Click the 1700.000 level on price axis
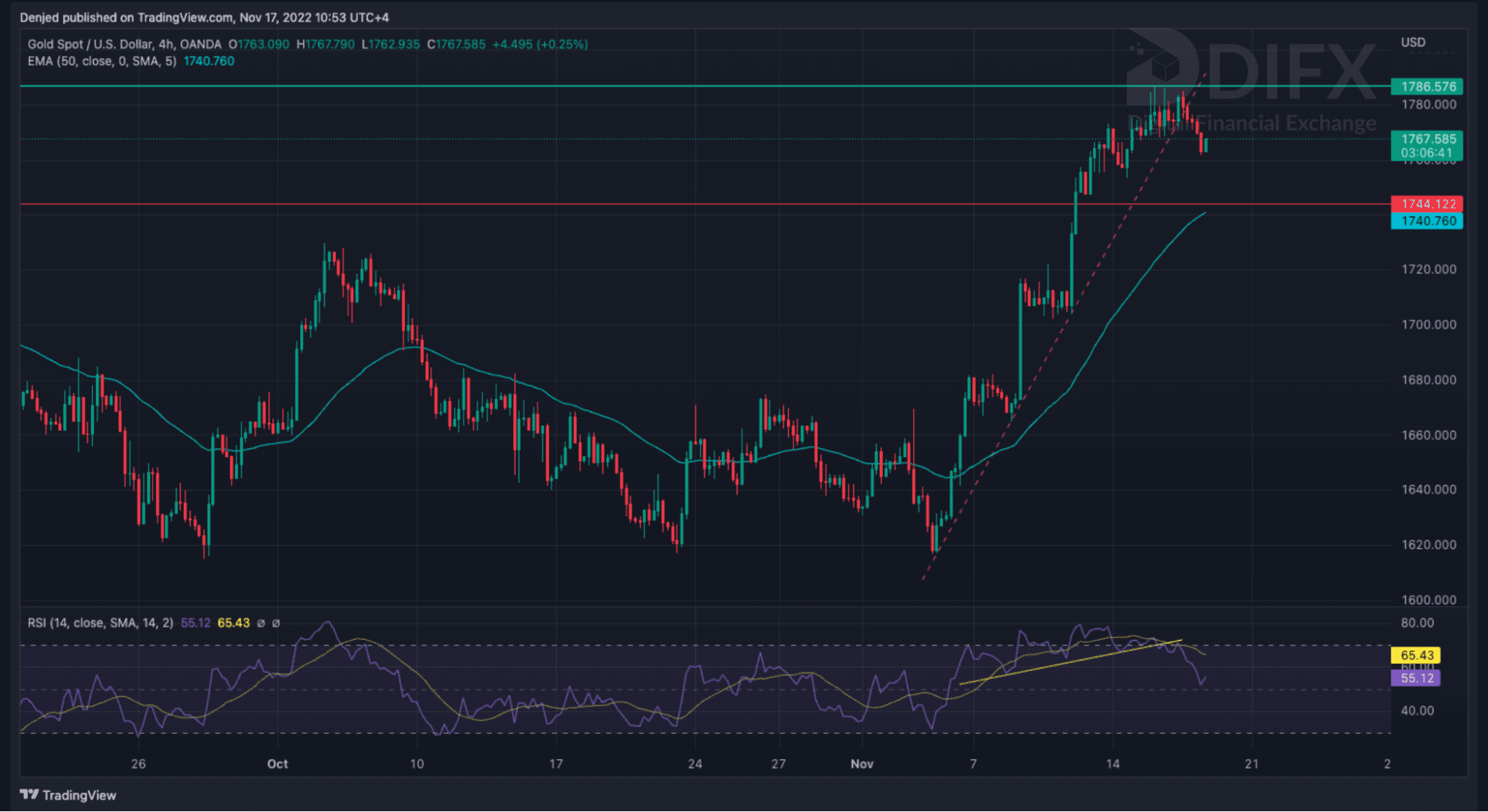1488x812 pixels. [x=1428, y=325]
